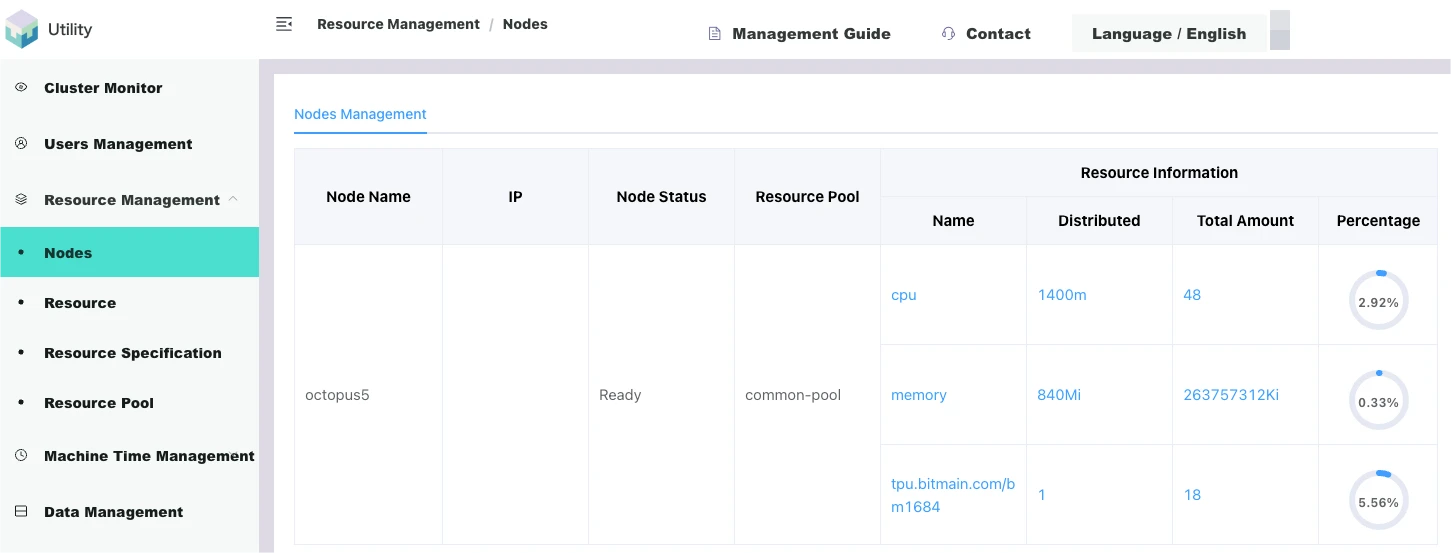Click the document icon next to Management Guide
The height and width of the screenshot is (553, 1451).
pos(714,34)
